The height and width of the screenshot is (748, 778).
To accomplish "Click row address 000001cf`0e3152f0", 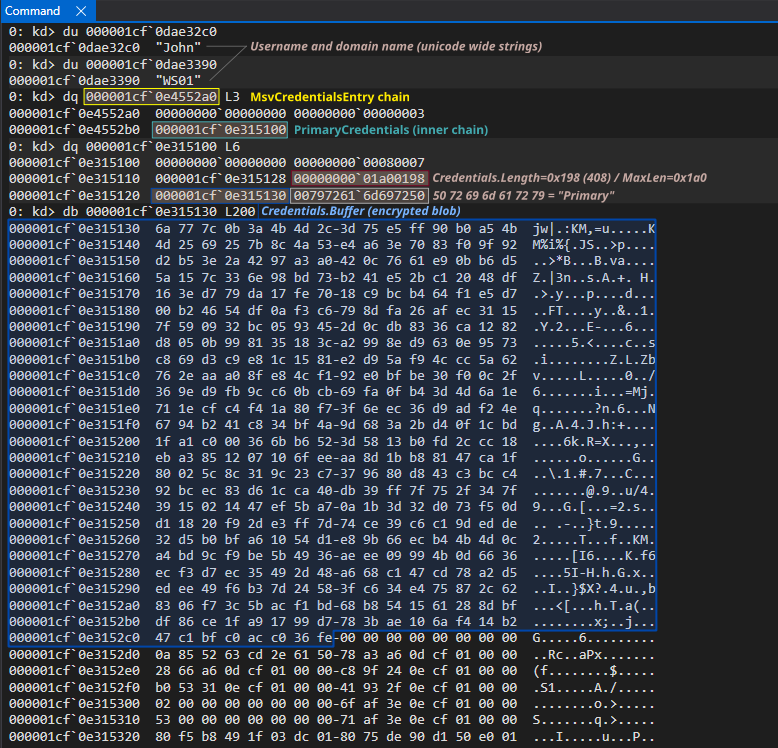I will (x=74, y=687).
